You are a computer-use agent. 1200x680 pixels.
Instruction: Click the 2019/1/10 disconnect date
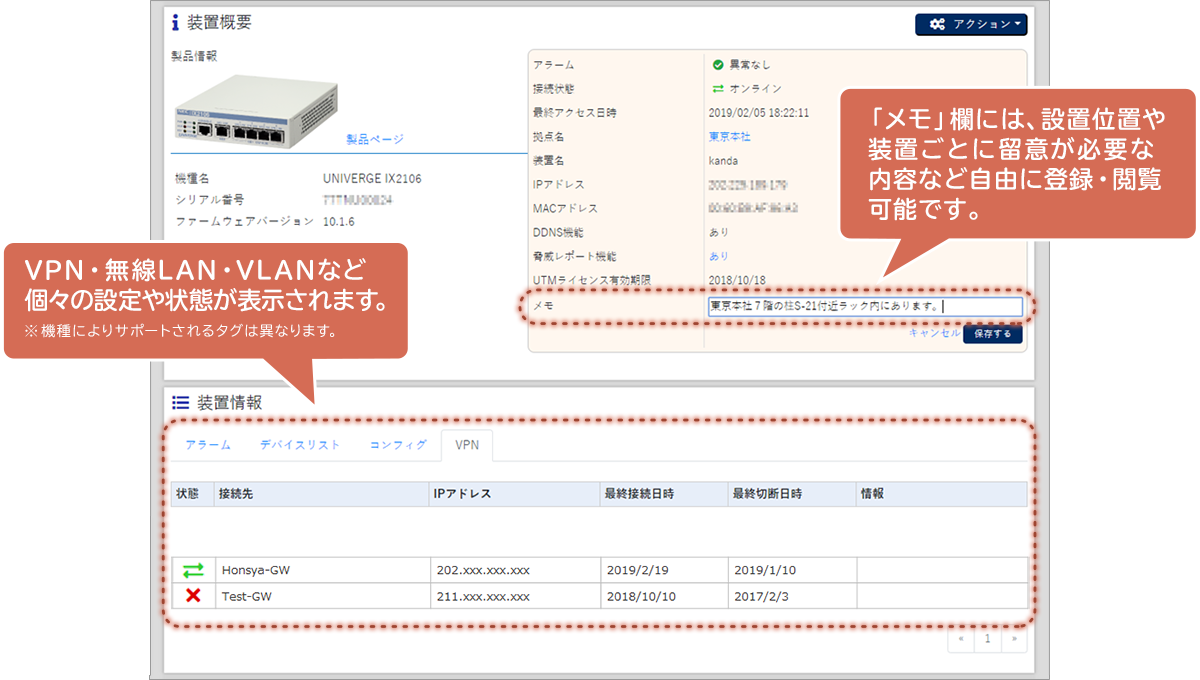coord(763,570)
